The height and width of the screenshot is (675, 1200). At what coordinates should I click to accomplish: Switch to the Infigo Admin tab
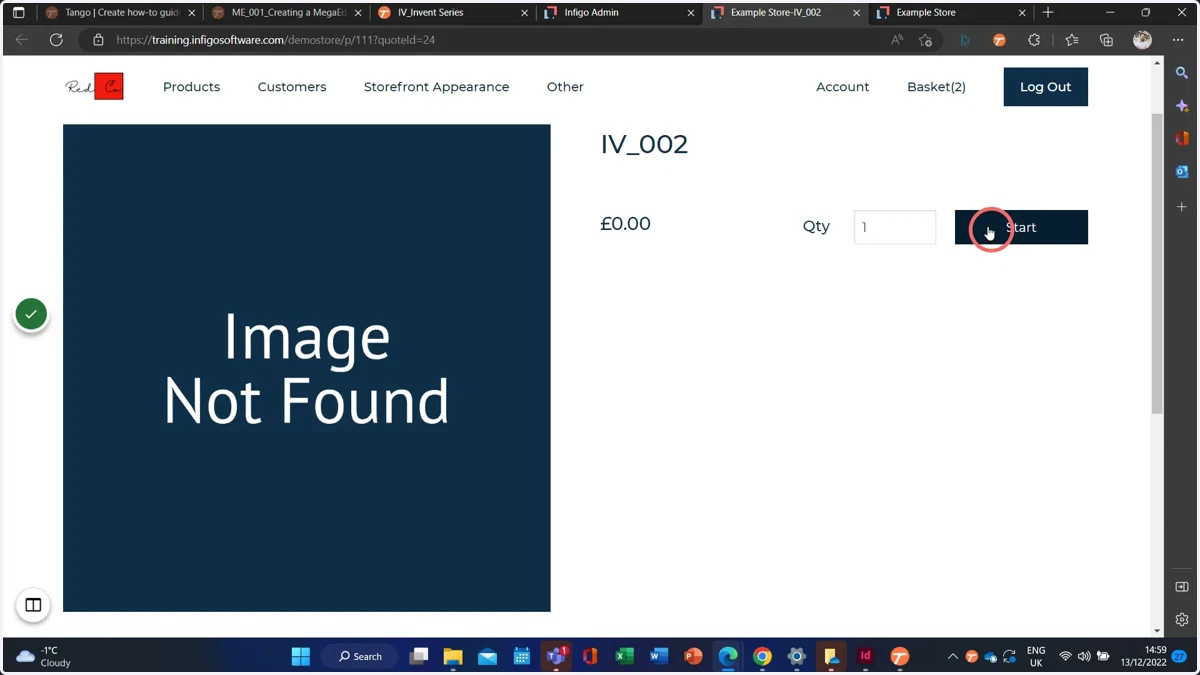tap(619, 13)
